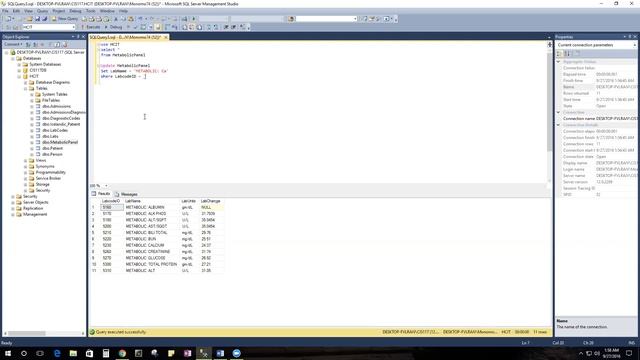Open the editor zoom percentage dropdown
Screen dimensions: 640x360
click(x=106, y=186)
